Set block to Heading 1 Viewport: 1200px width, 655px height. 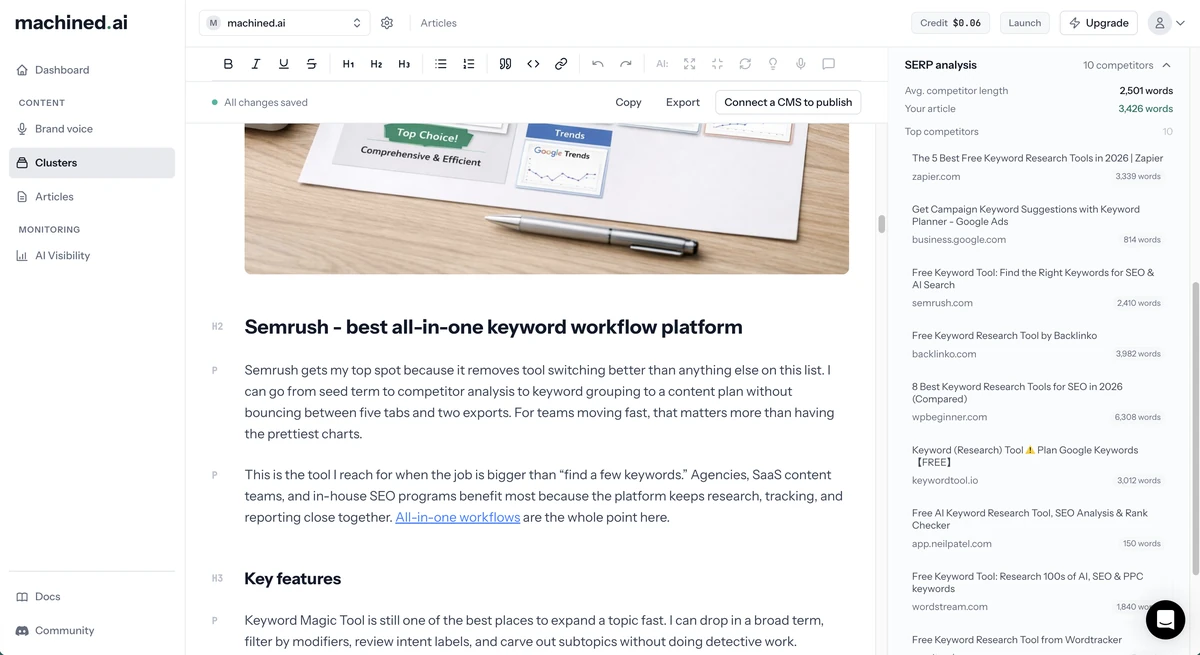[348, 64]
